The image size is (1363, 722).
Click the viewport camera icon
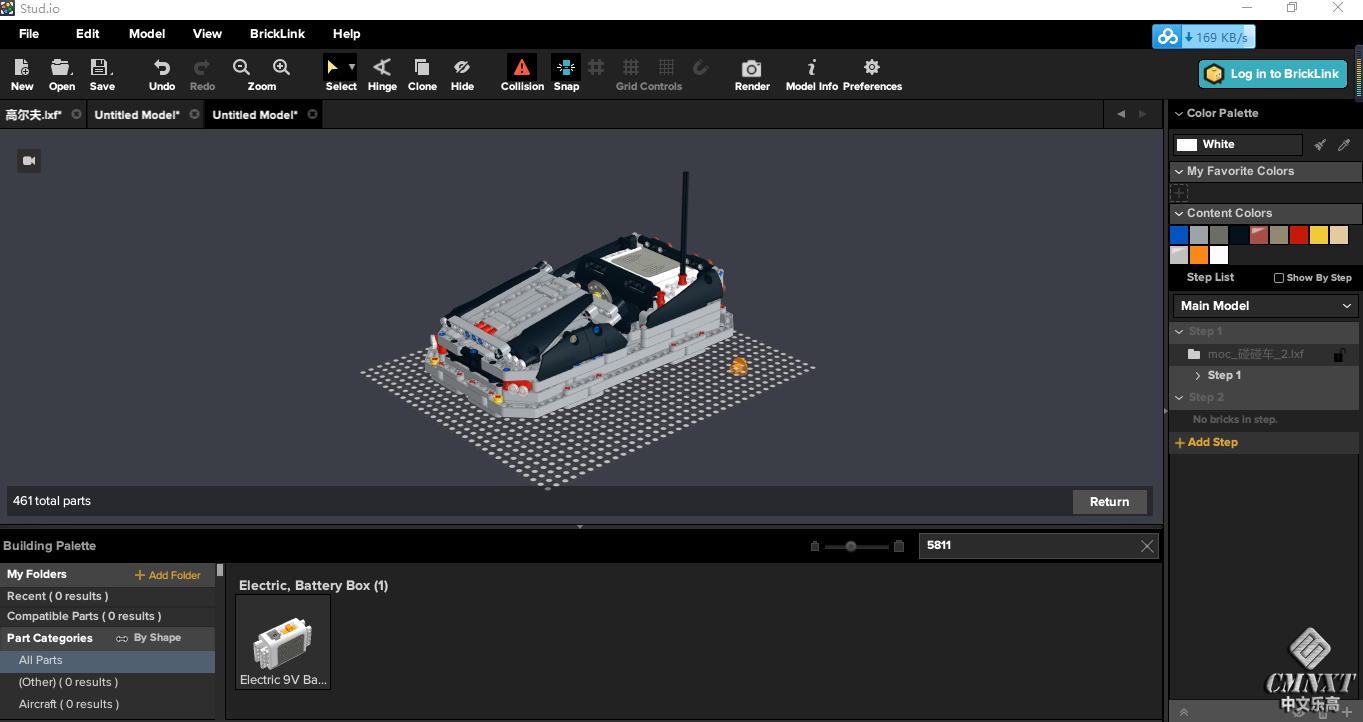click(29, 160)
